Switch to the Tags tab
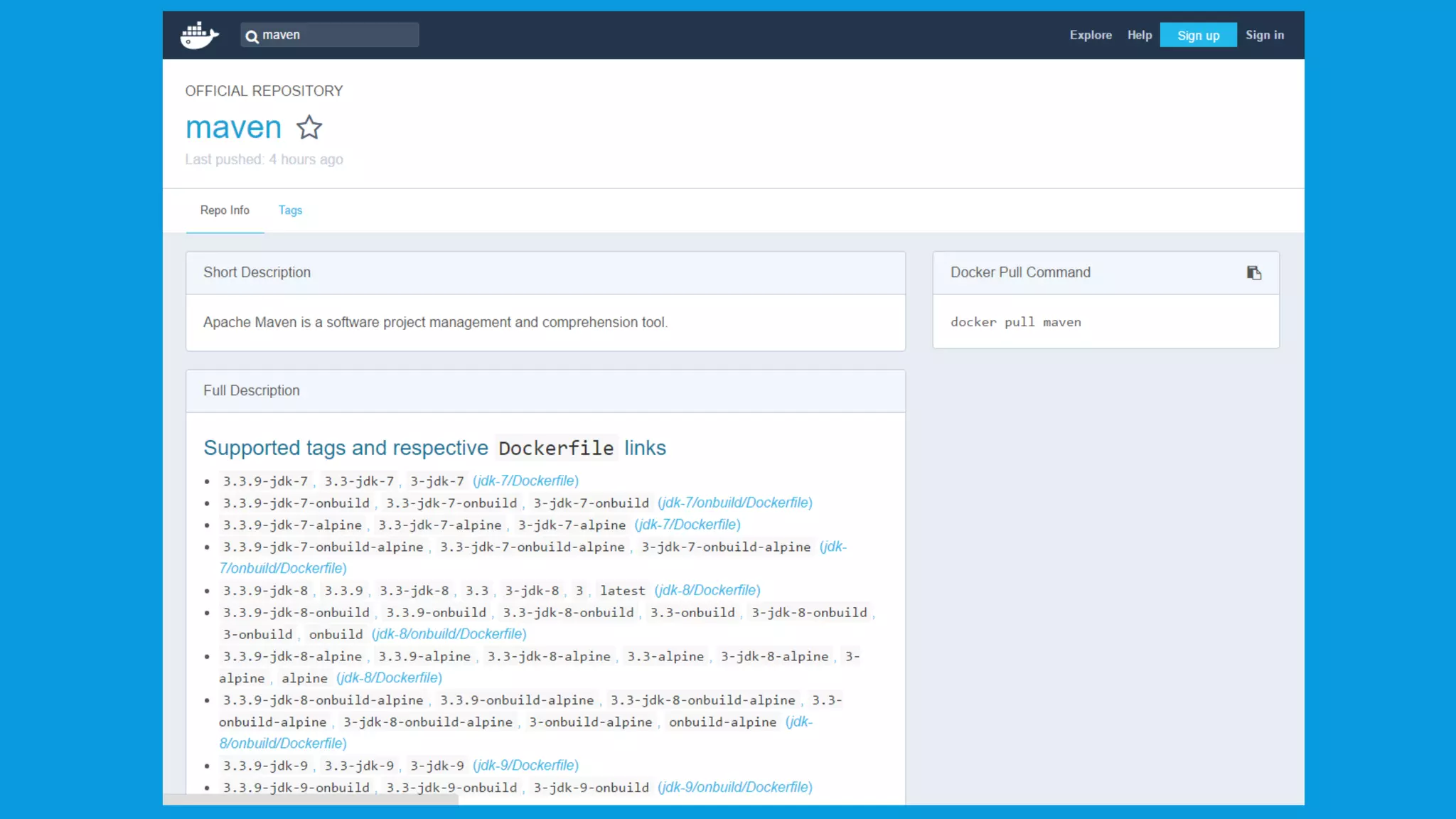 [290, 210]
